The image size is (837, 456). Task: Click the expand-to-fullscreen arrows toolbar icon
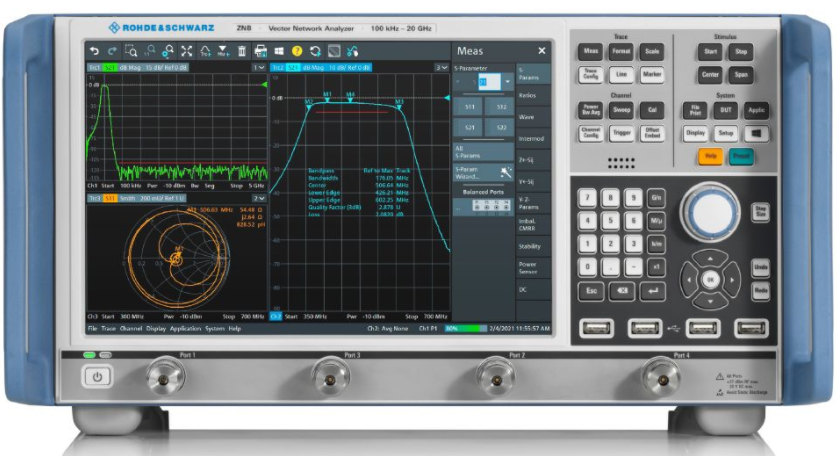pyautogui.click(x=186, y=51)
